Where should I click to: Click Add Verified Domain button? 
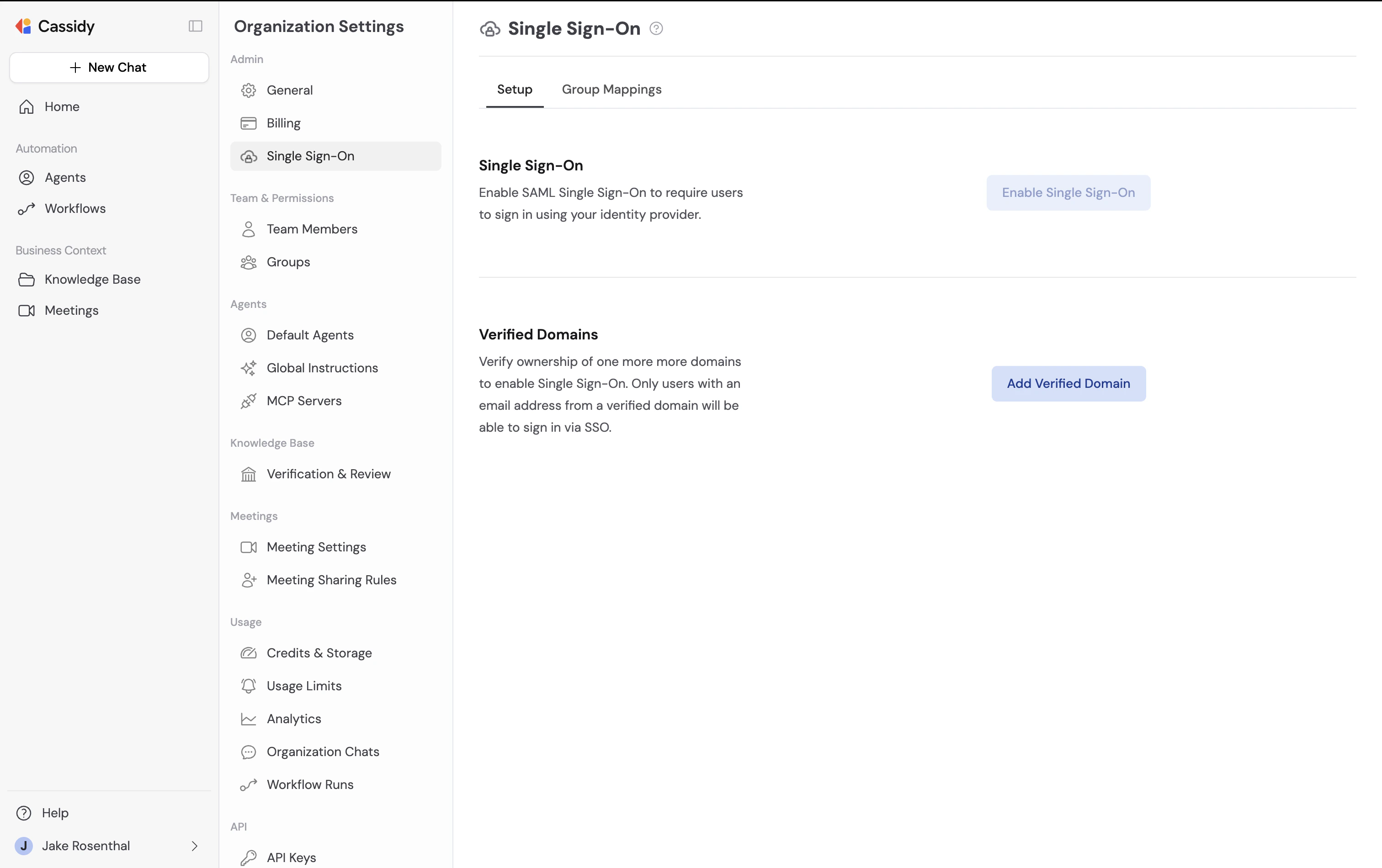tap(1068, 383)
